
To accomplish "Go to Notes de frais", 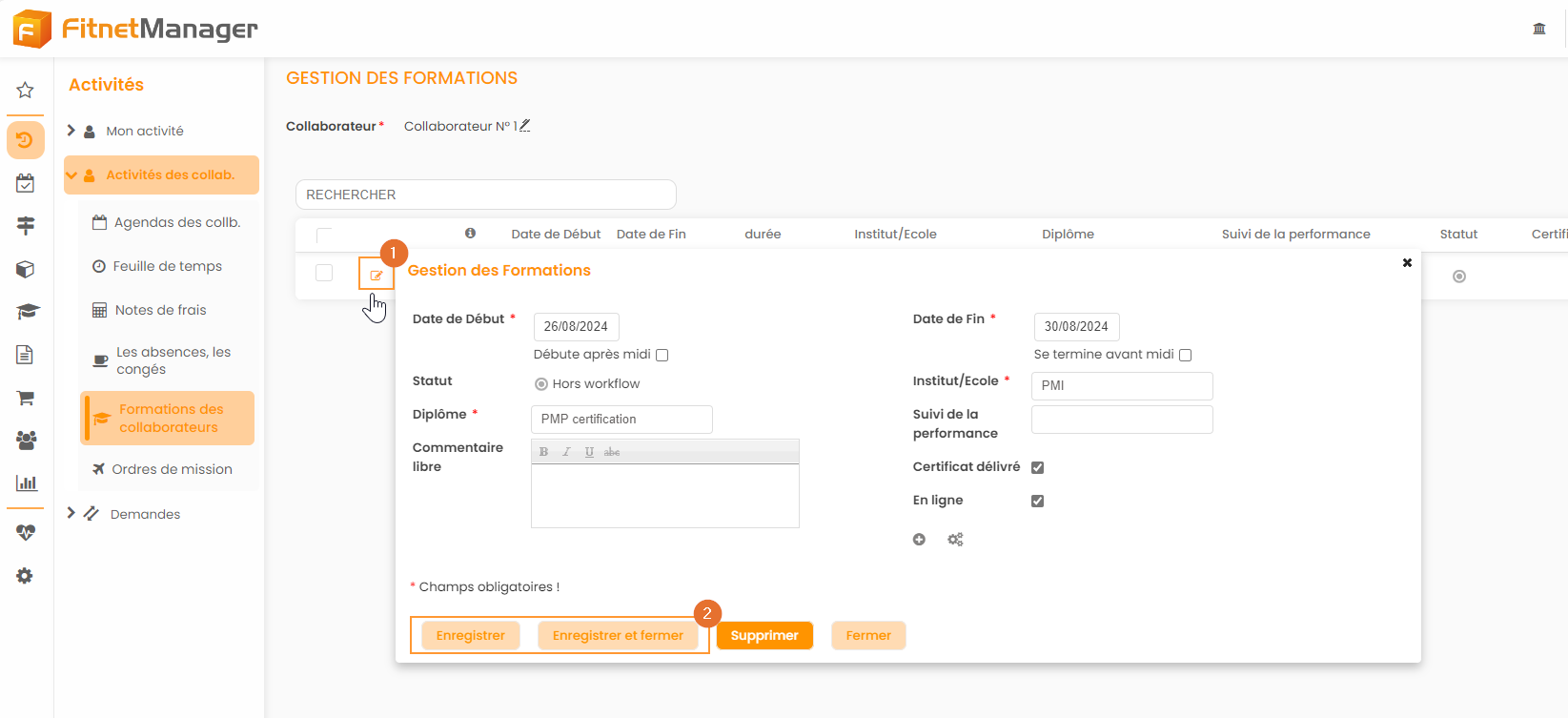I will 160,310.
